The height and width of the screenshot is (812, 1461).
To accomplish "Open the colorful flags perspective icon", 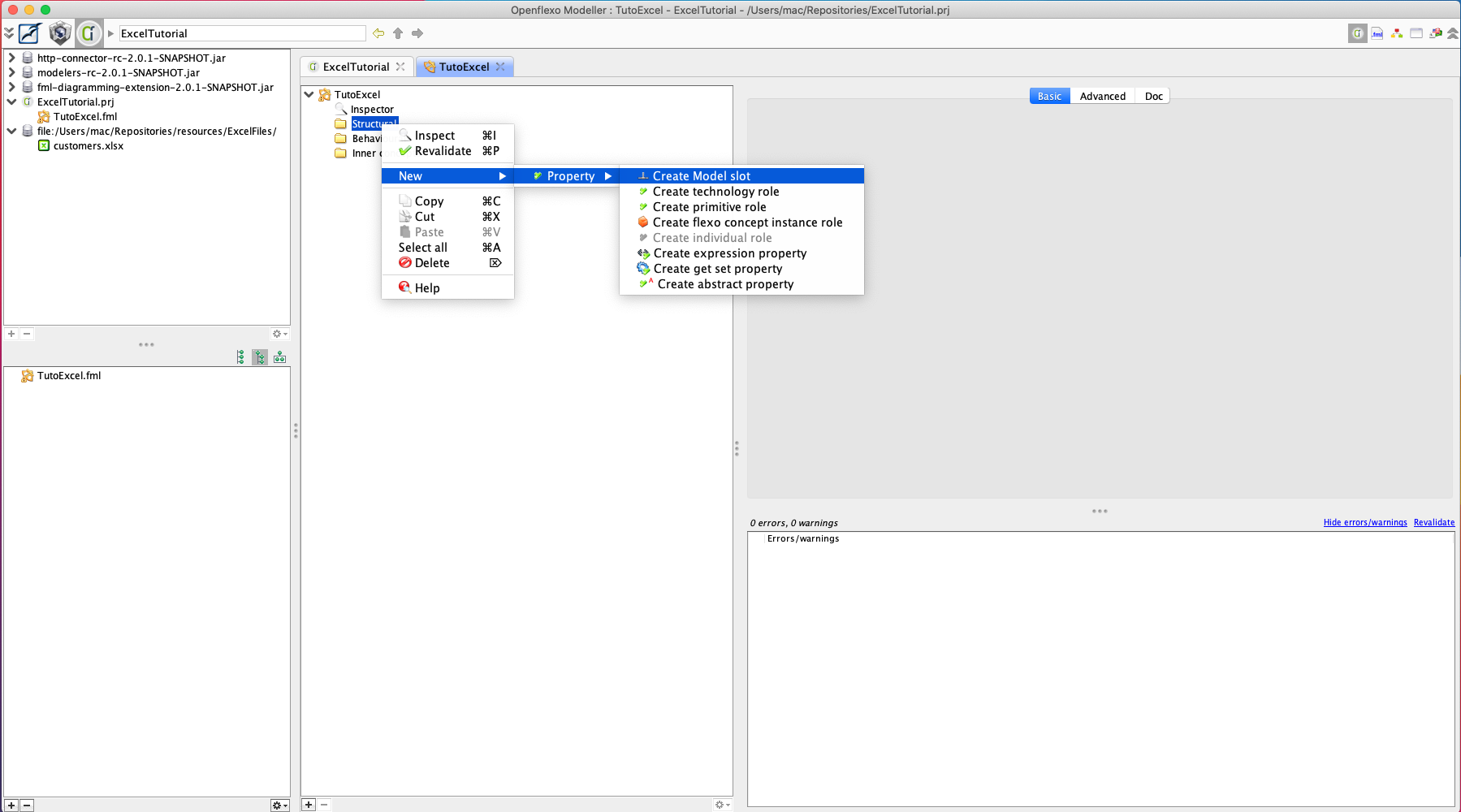I will click(1436, 33).
